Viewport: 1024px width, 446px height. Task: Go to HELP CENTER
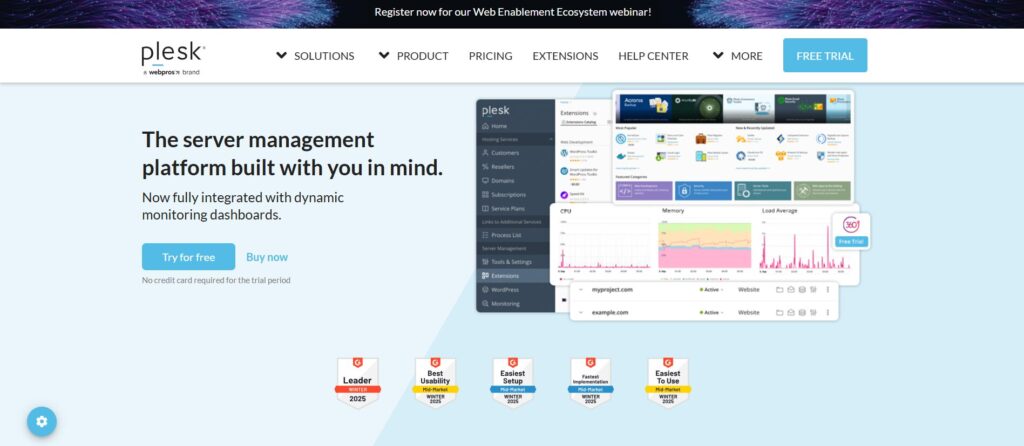point(653,56)
